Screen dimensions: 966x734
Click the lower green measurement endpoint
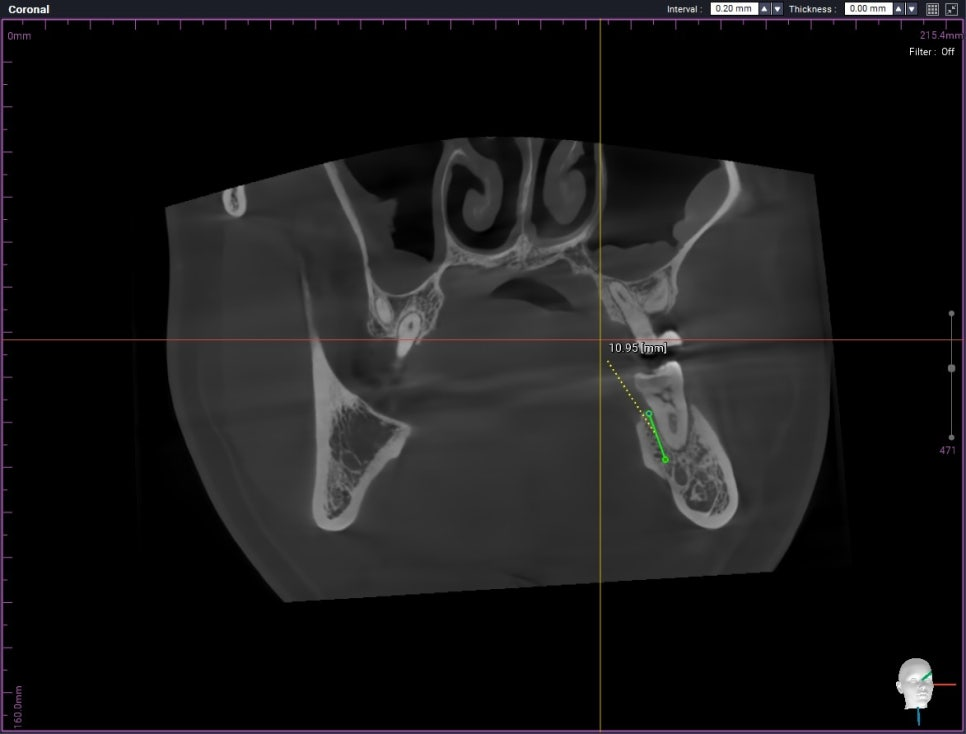(665, 460)
